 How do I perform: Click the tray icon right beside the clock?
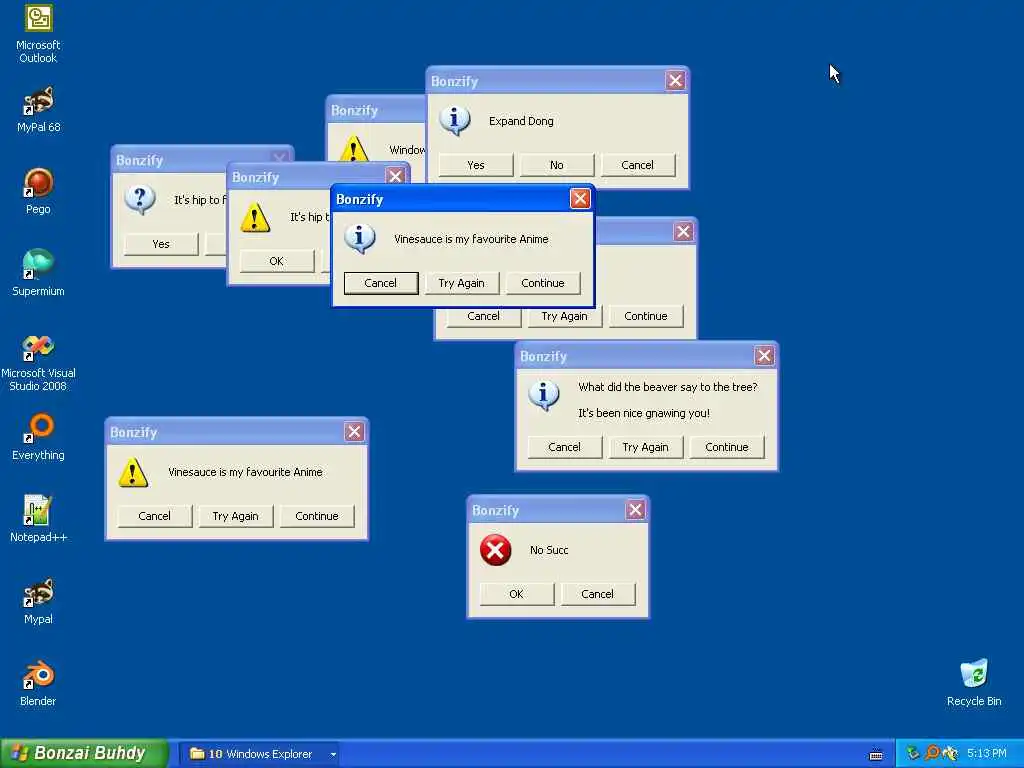(950, 754)
